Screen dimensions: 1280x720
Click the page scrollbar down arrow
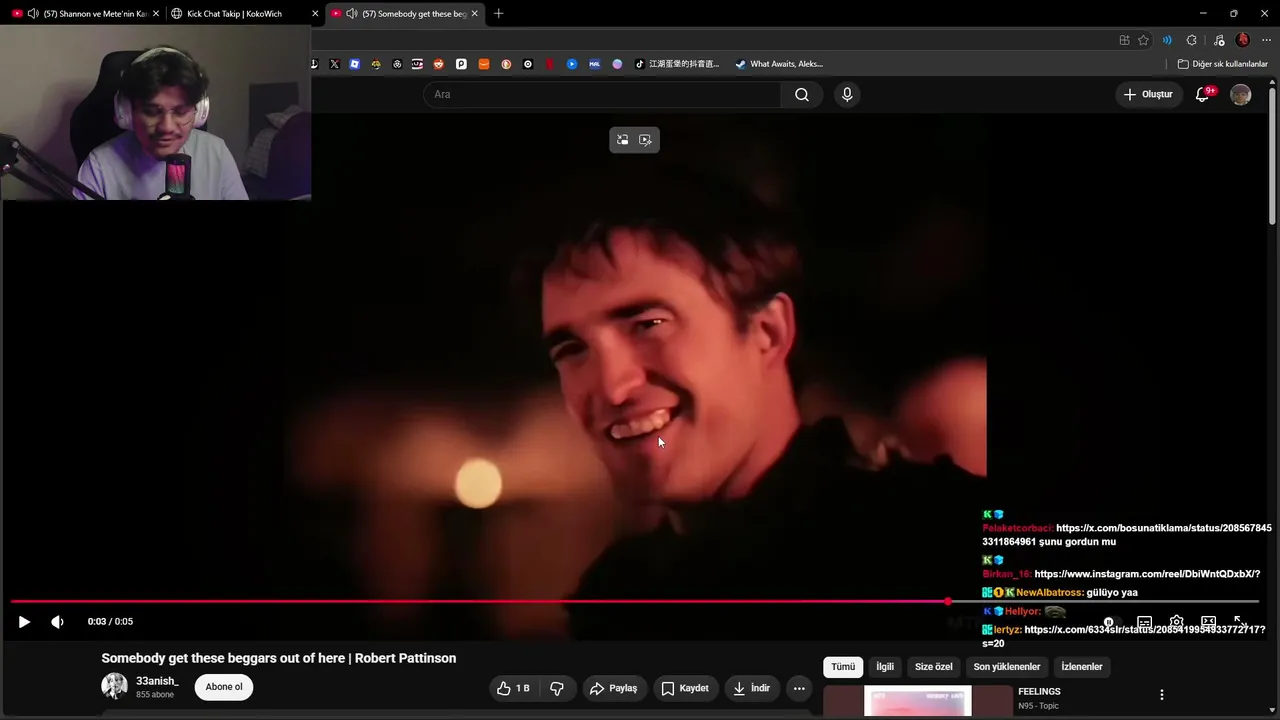coord(1272,712)
